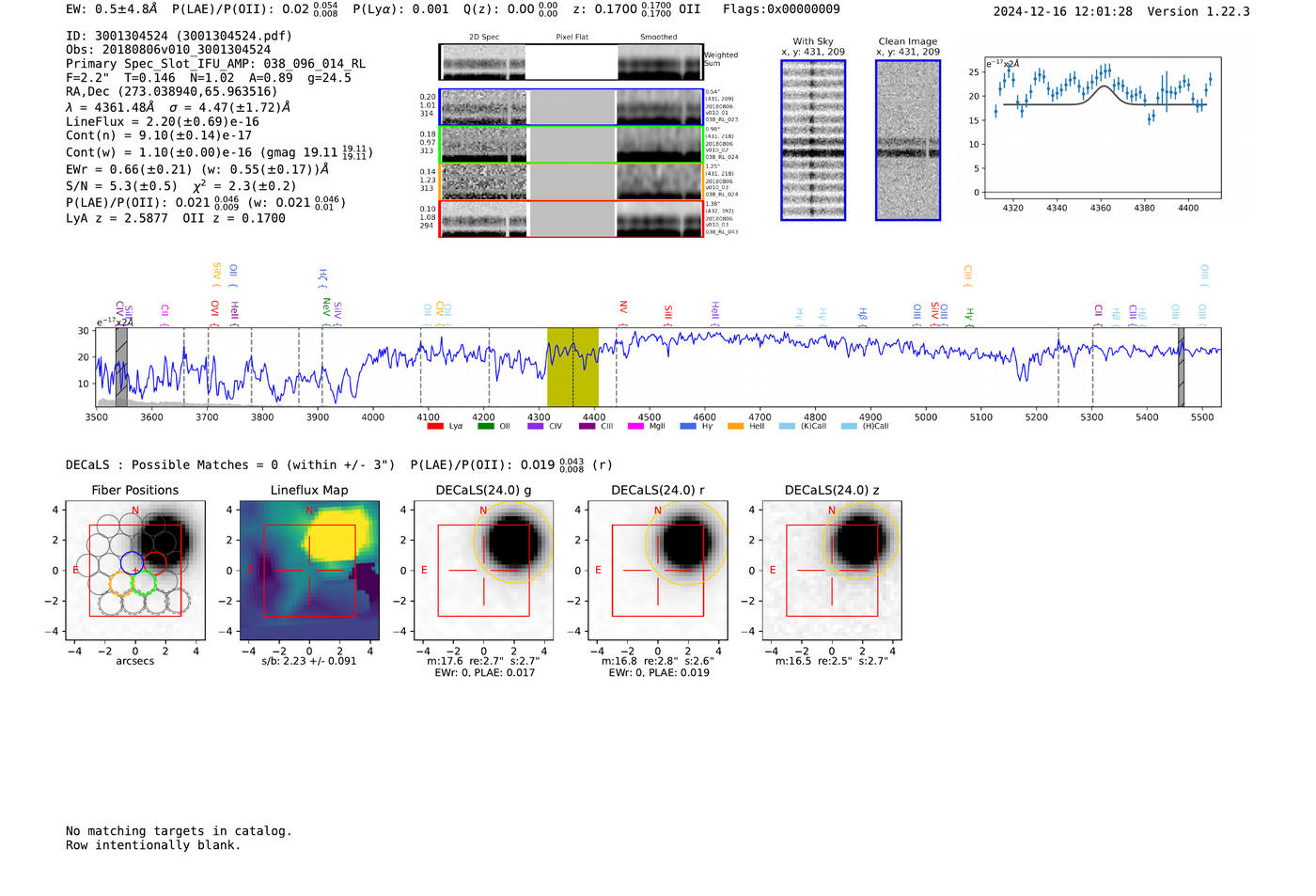Click the Smoothed column header
Viewport: 1316px width, 896px height.
pyautogui.click(x=658, y=38)
